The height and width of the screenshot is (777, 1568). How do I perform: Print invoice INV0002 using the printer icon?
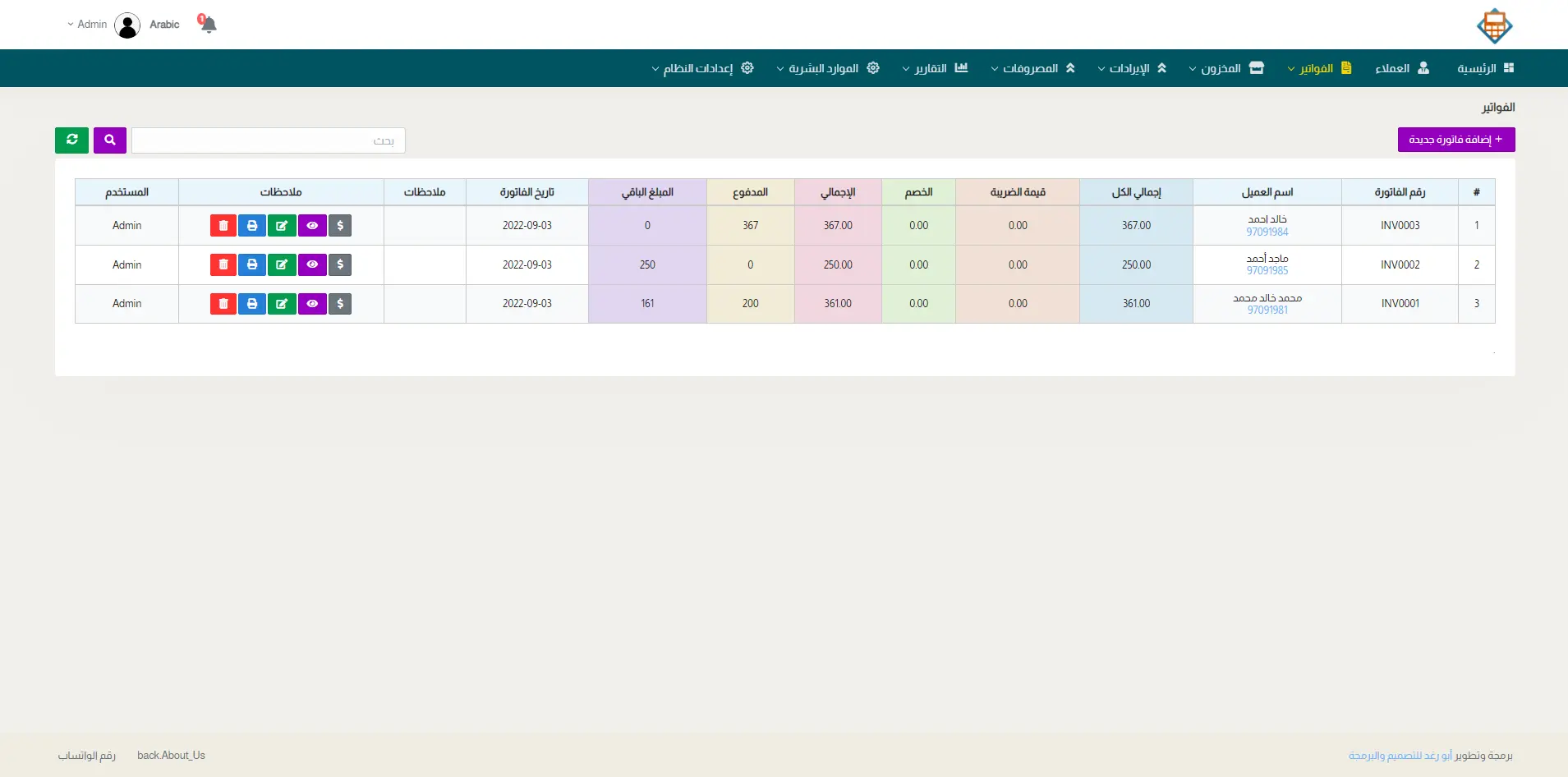[x=252, y=265]
